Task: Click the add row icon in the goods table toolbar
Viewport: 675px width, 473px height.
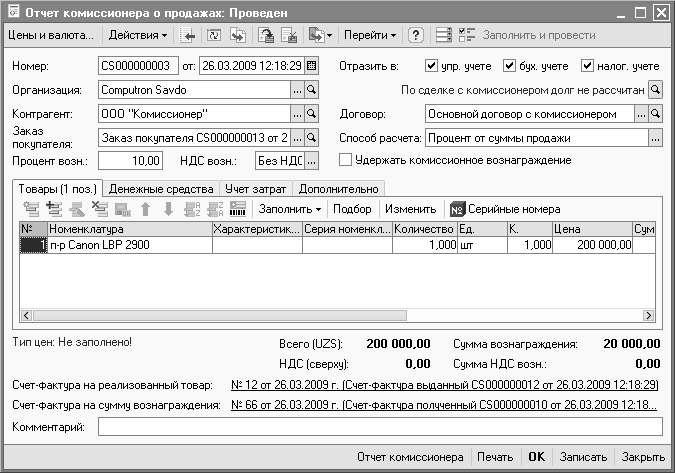Action: (x=30, y=209)
